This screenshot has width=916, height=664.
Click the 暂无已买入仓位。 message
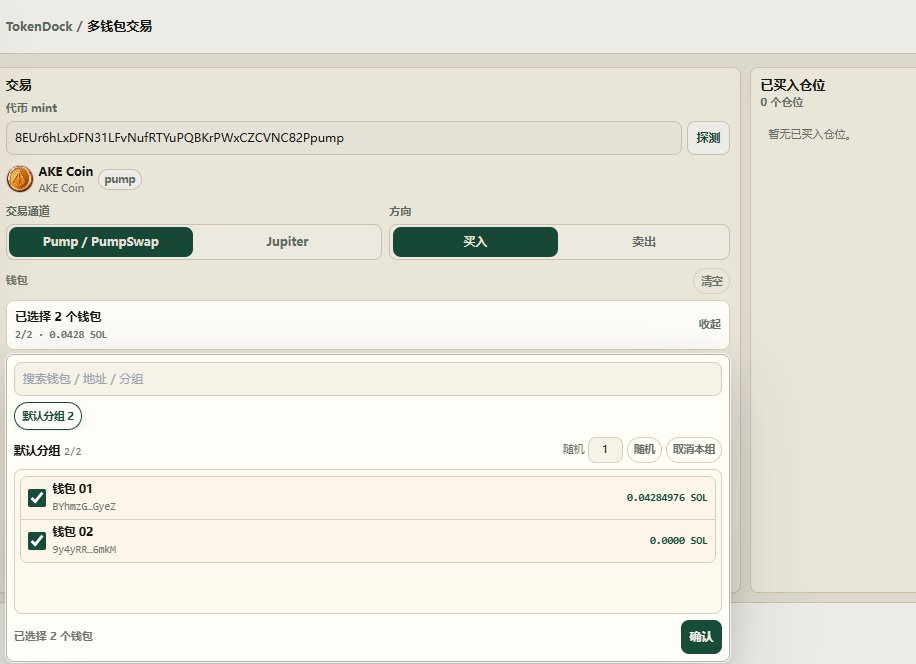[x=810, y=134]
